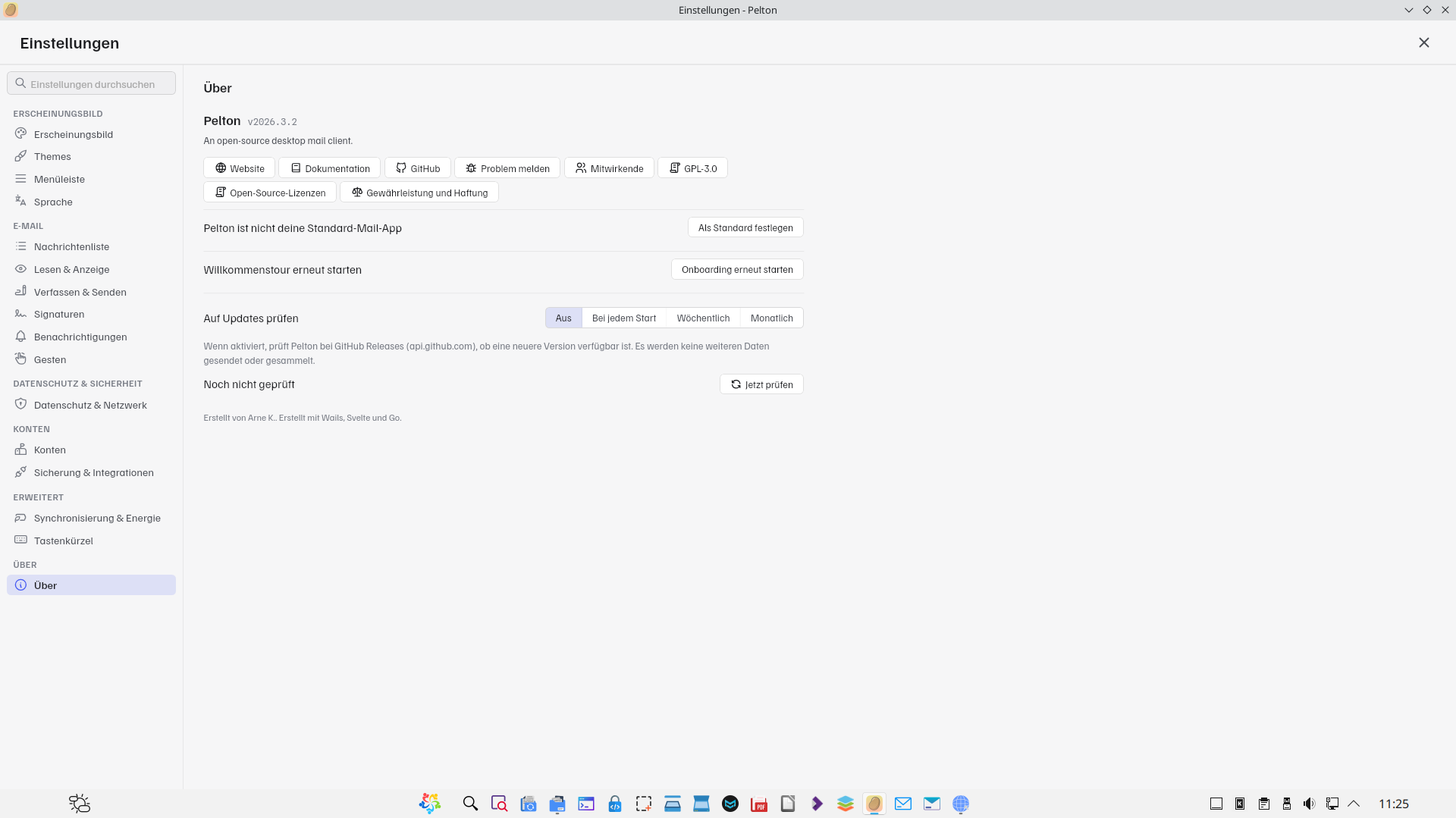Open the globe web browser in the taskbar
Screen dimensions: 1456x818
coord(961,804)
